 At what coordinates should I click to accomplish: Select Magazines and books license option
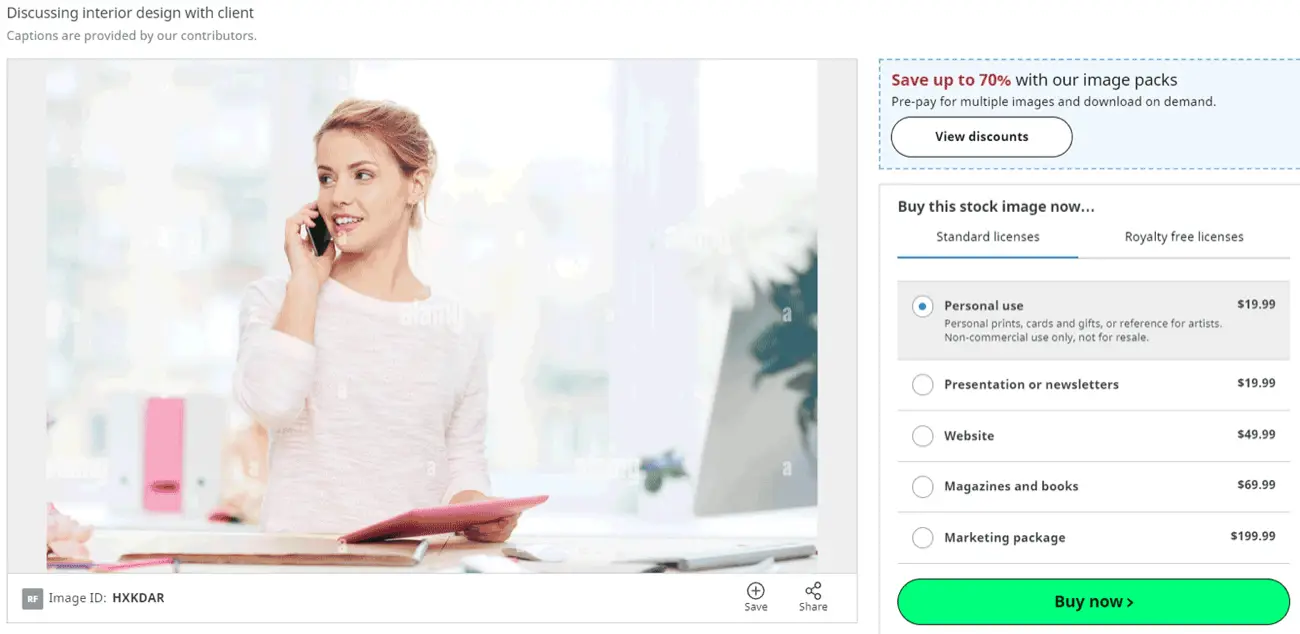coord(923,487)
